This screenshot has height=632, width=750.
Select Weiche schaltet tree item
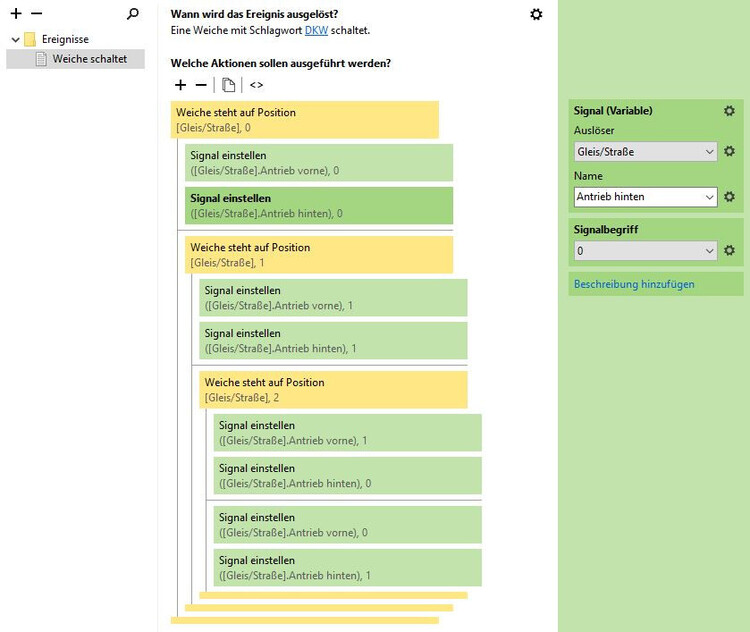(89, 59)
